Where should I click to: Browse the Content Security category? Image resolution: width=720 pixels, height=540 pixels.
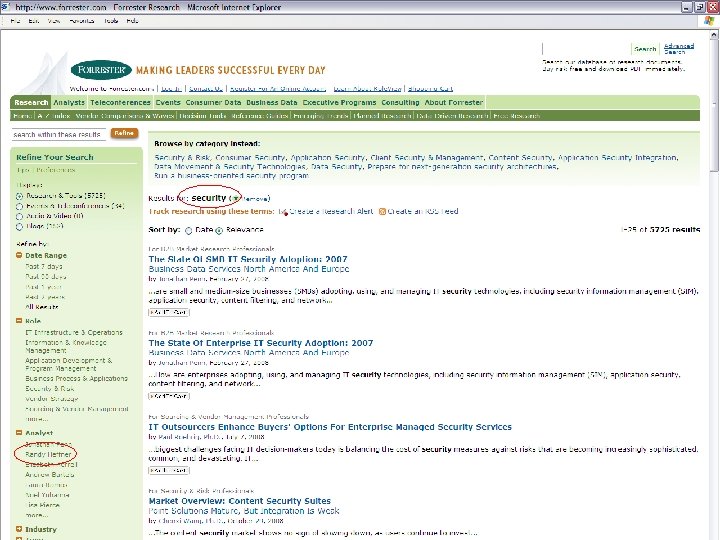tap(520, 158)
